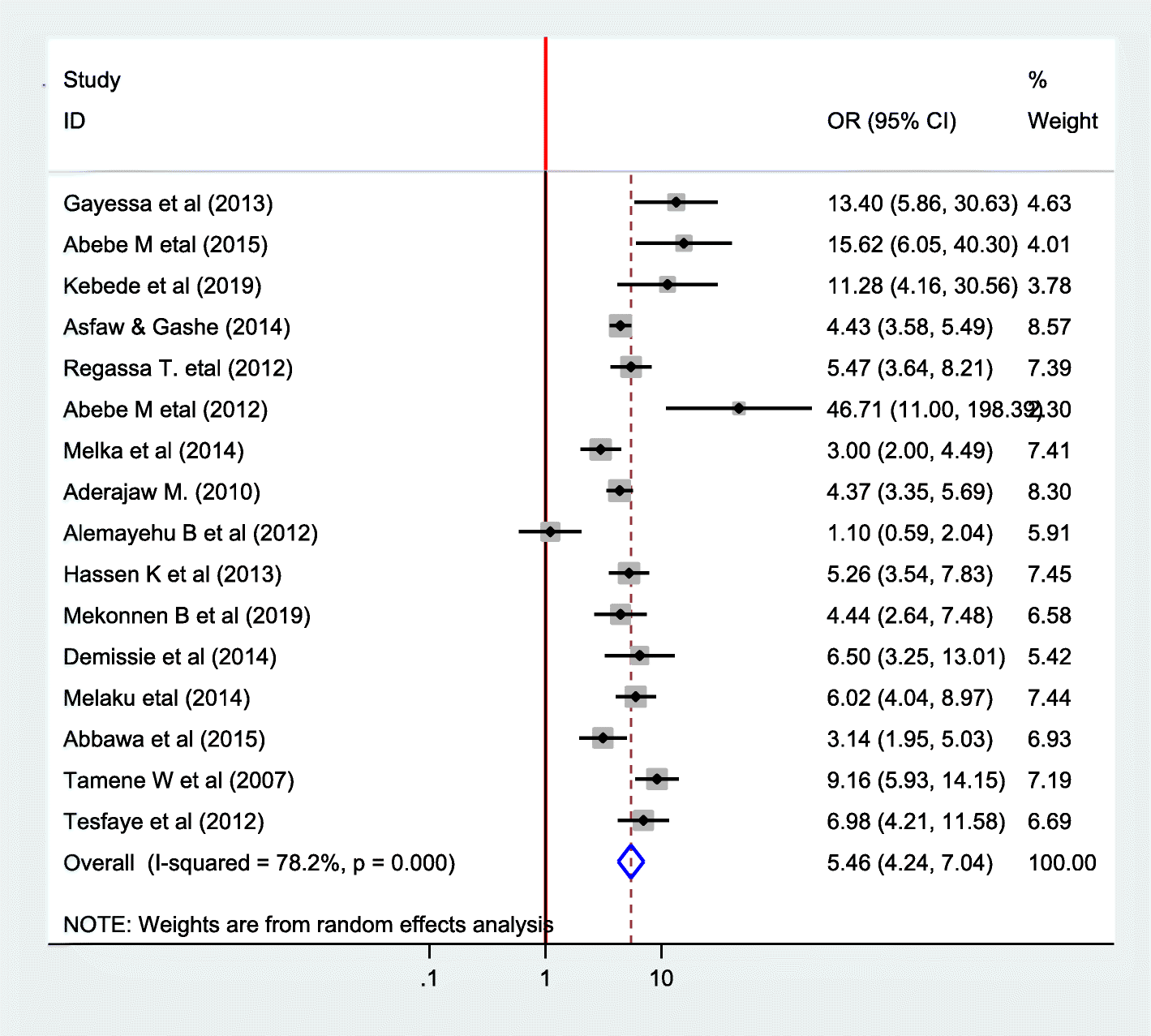1151x1036 pixels.
Task: Click the blue overall-effect diamond marker
Action: point(631,862)
